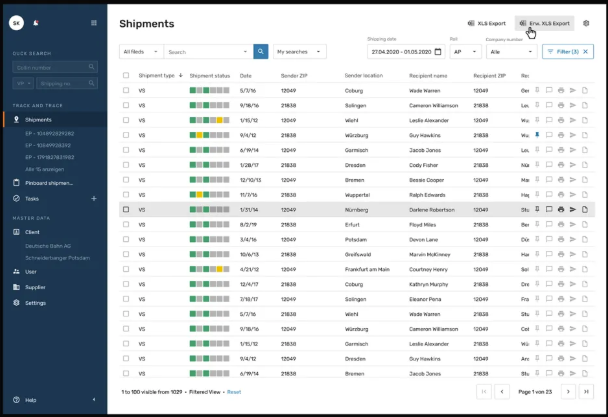
Task: Click the document icon in the Darlene Robertson row
Action: 585,209
